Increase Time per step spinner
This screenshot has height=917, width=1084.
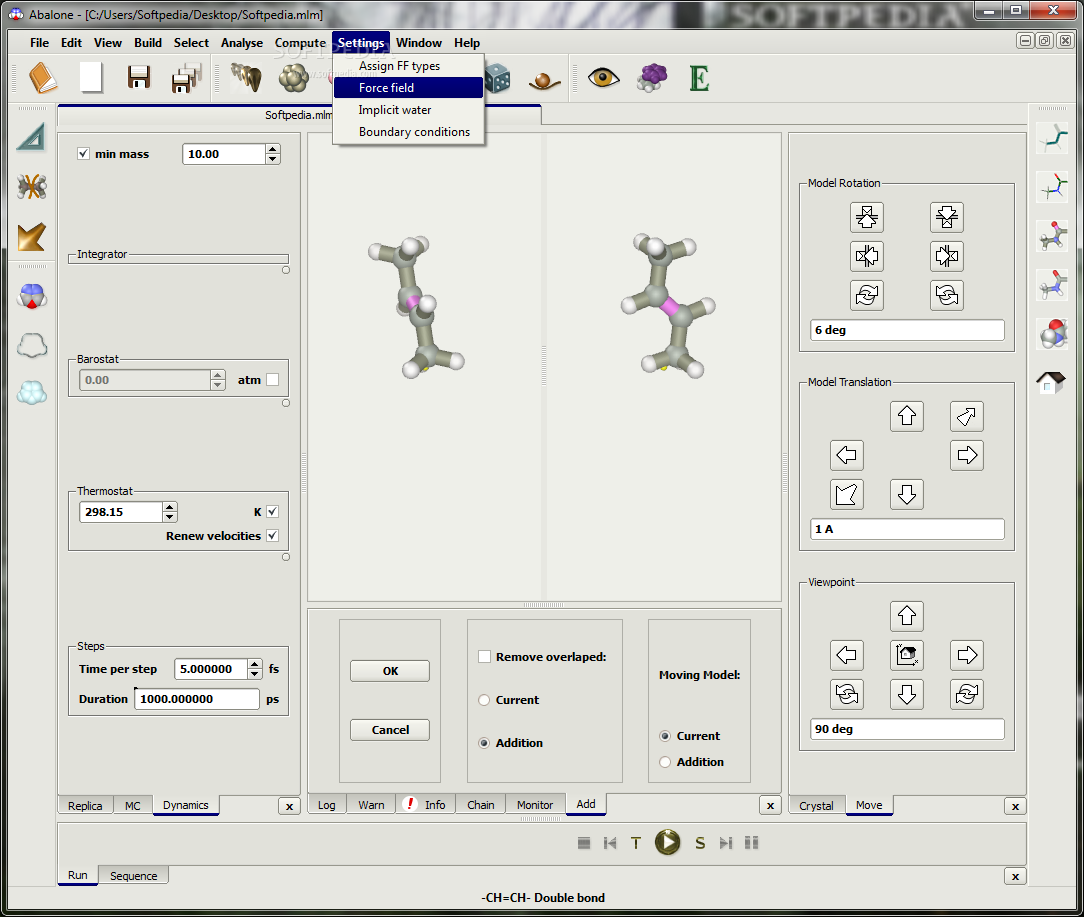click(255, 664)
